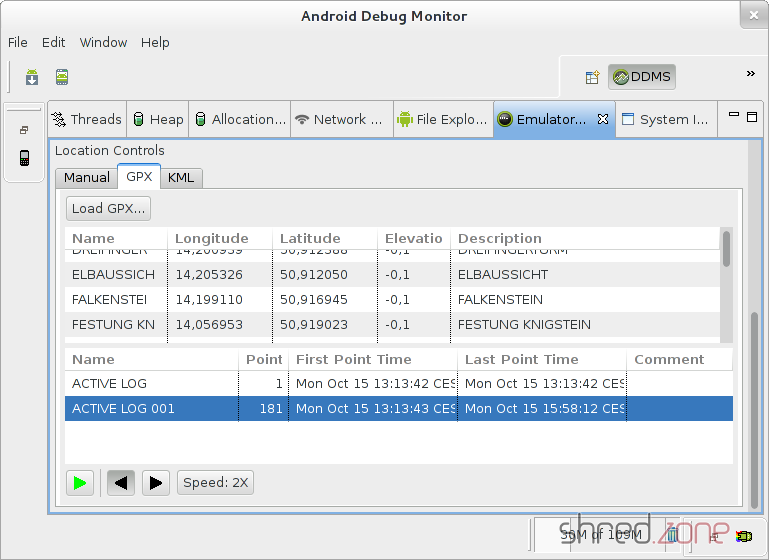769x560 pixels.
Task: Switch to the Threads tab
Action: coord(86,119)
